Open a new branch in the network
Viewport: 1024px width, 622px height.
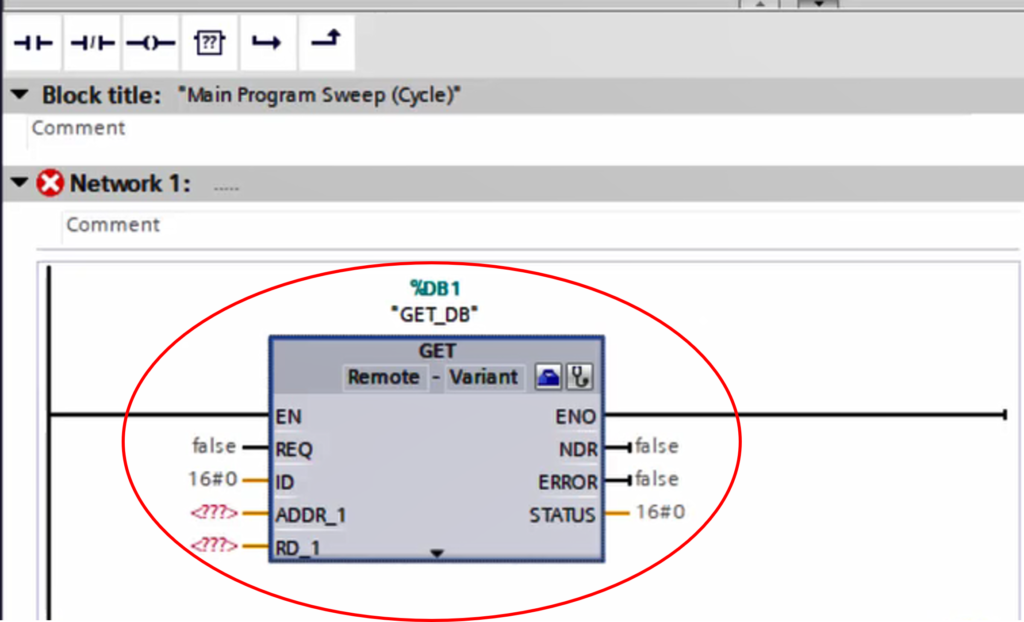pos(267,41)
